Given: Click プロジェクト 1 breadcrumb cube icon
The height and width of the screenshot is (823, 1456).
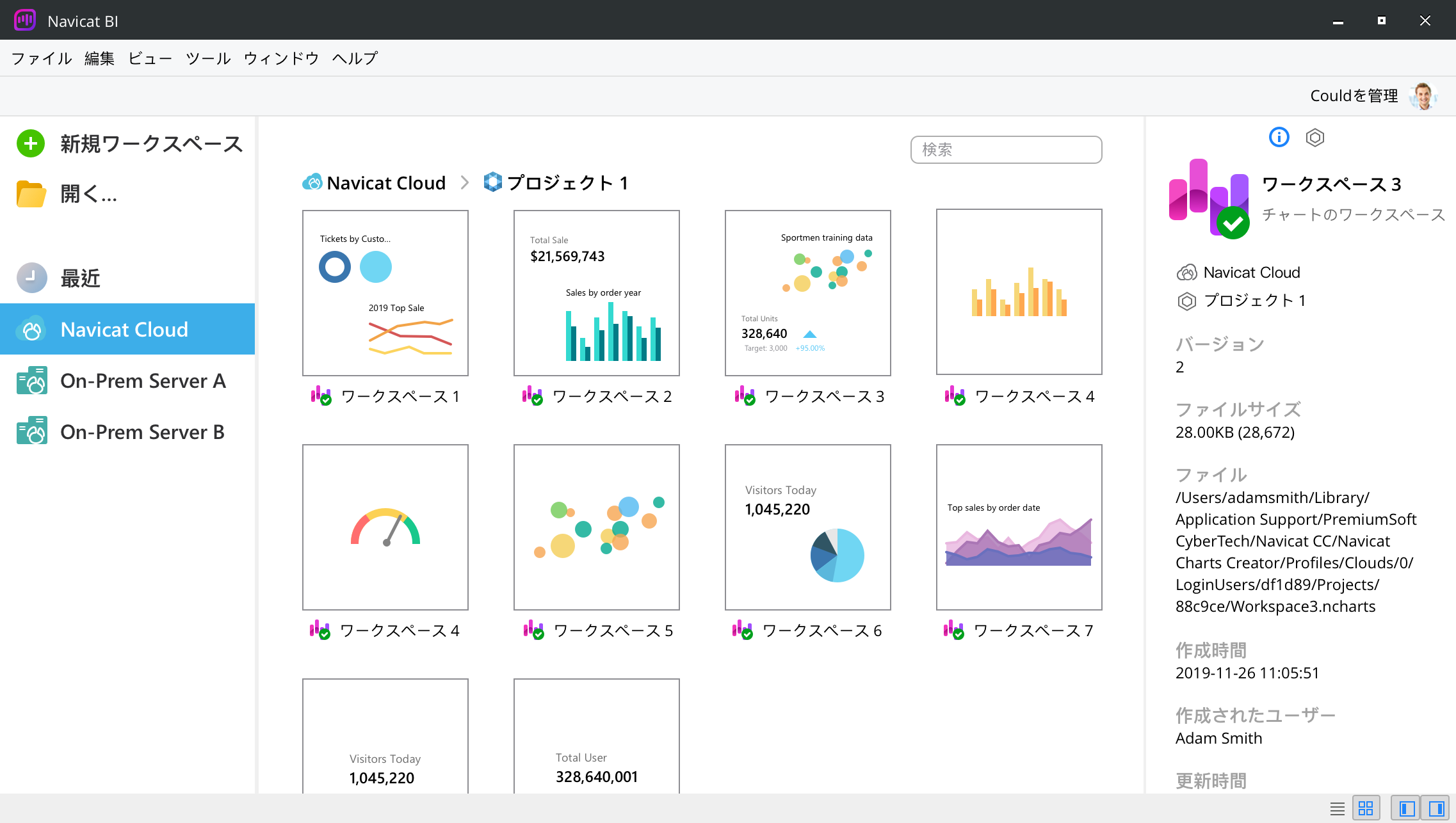Looking at the screenshot, I should (492, 182).
